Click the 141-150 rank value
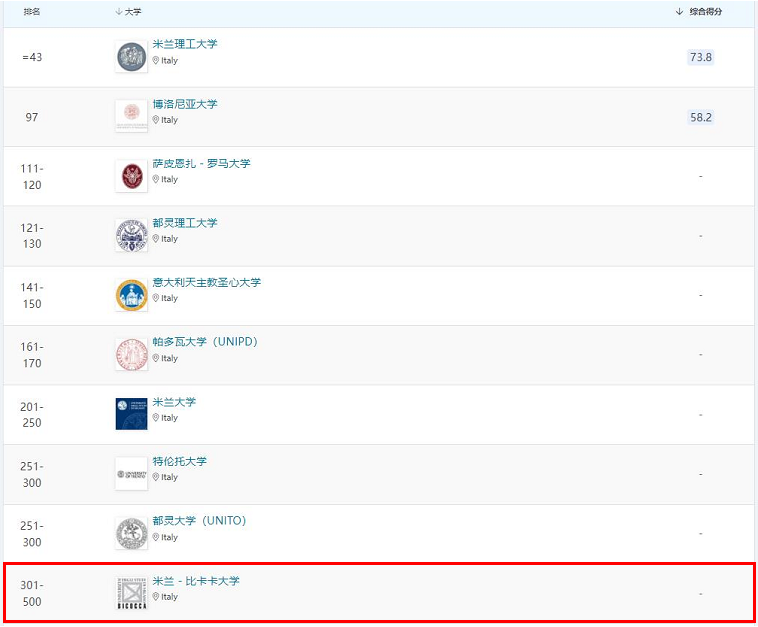 coord(32,295)
